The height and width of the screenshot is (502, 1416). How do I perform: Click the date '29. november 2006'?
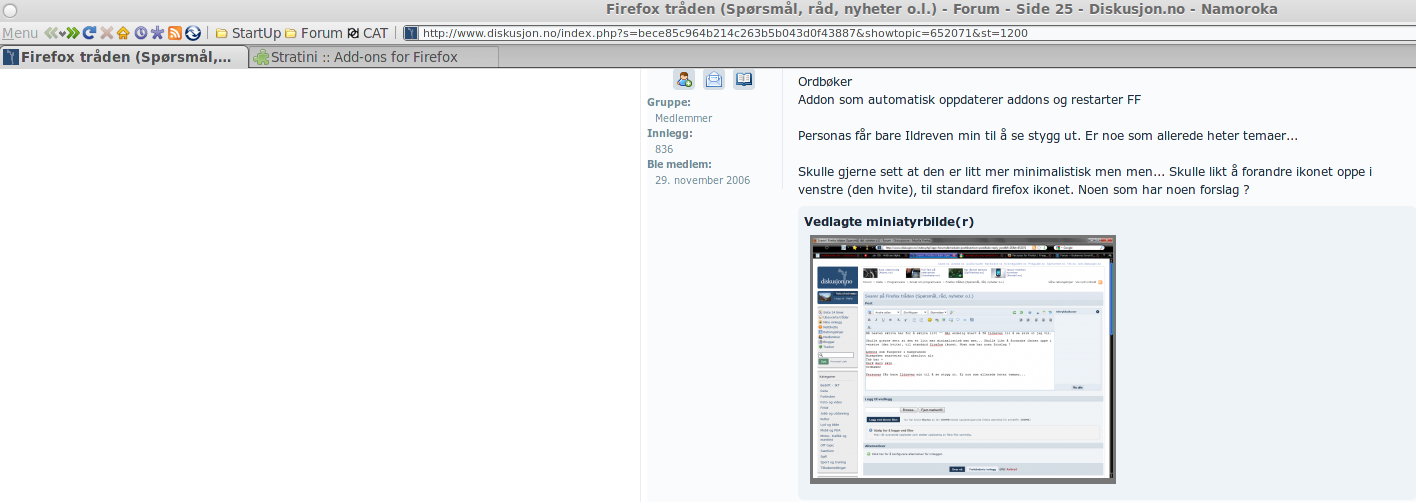[x=702, y=180]
